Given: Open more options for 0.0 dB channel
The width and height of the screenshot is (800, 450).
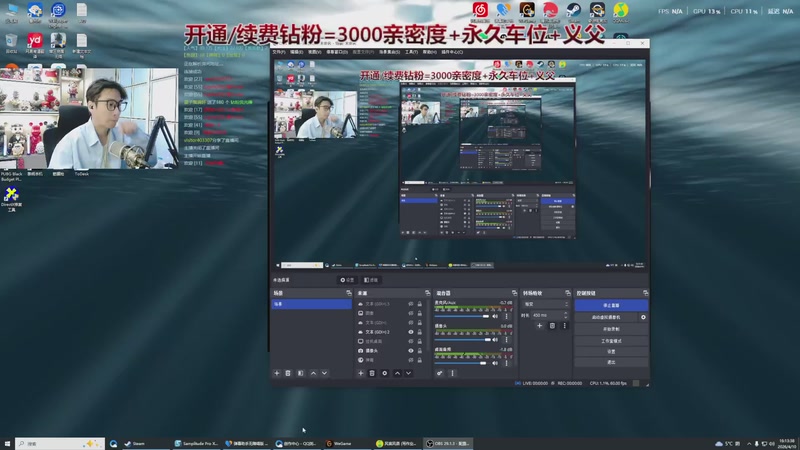Looking at the screenshot, I should [507, 339].
